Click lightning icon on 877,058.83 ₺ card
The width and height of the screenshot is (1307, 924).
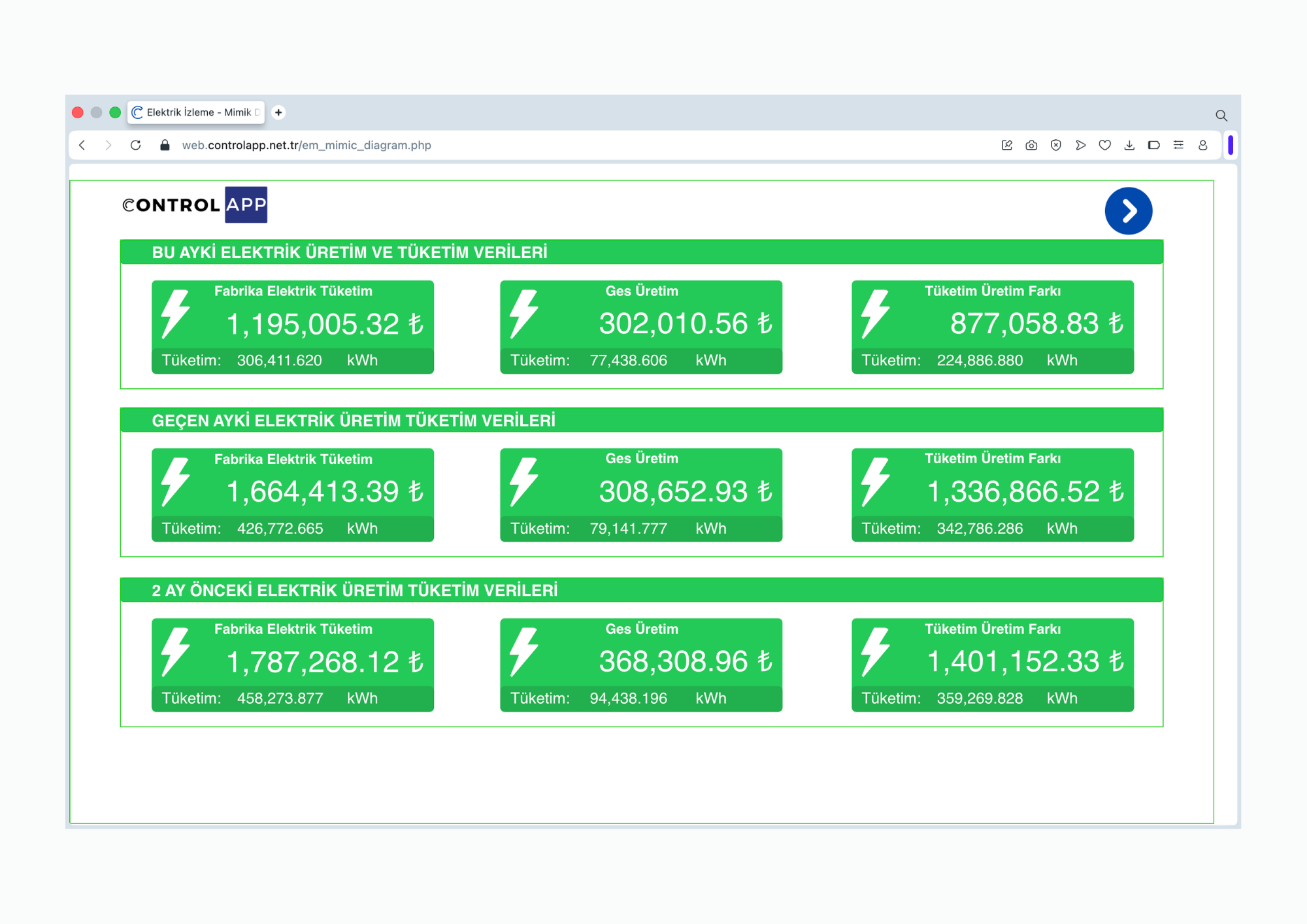pyautogui.click(x=875, y=314)
